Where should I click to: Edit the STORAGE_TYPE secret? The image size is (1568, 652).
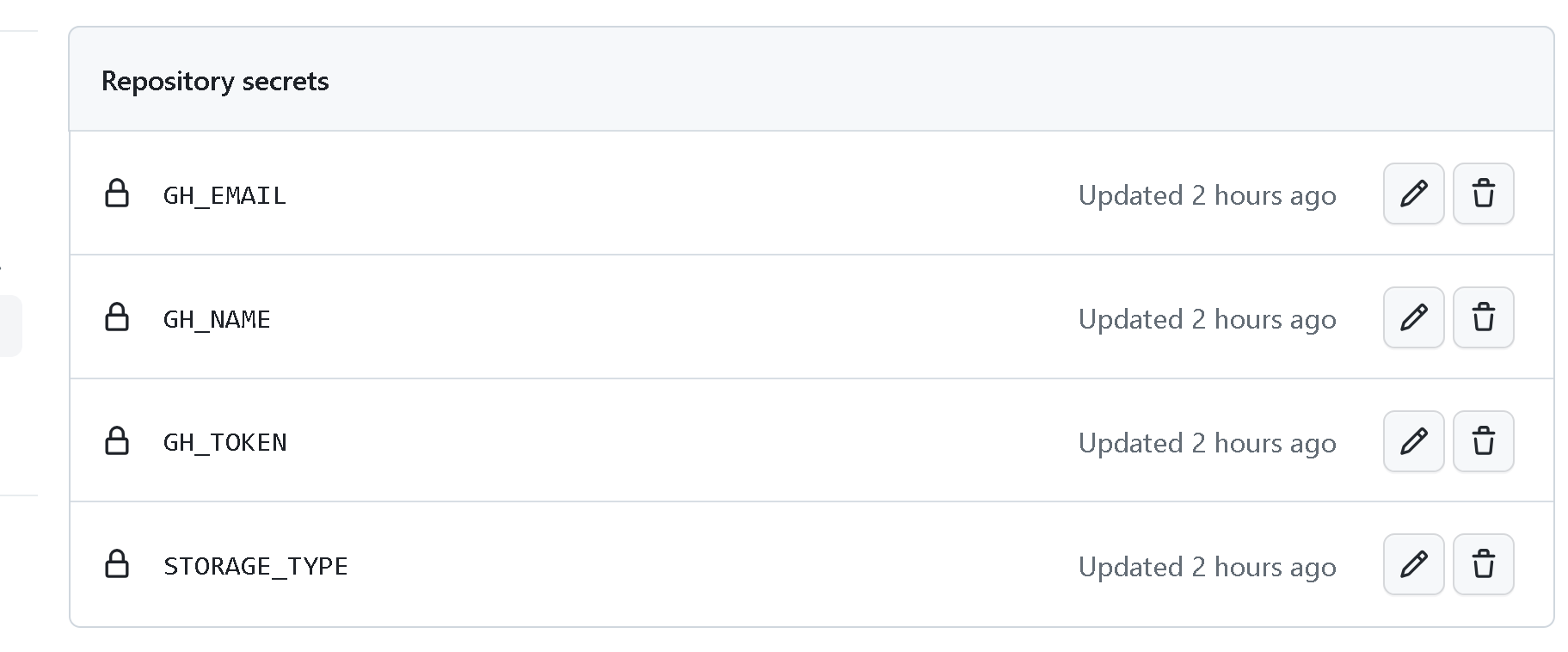pos(1413,565)
